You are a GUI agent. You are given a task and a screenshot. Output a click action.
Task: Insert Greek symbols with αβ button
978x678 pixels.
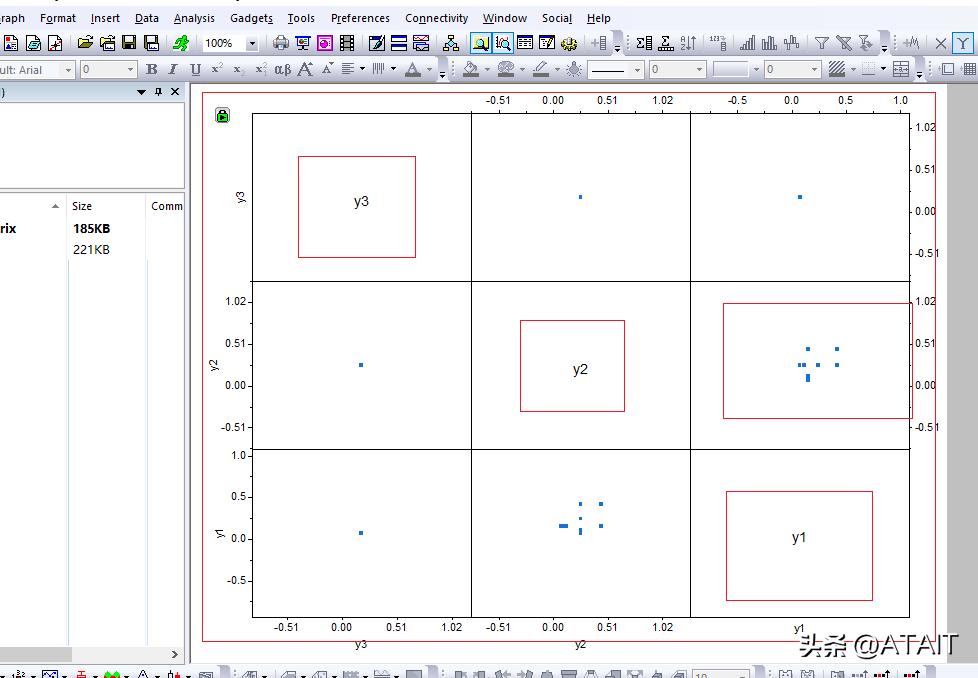pyautogui.click(x=283, y=69)
